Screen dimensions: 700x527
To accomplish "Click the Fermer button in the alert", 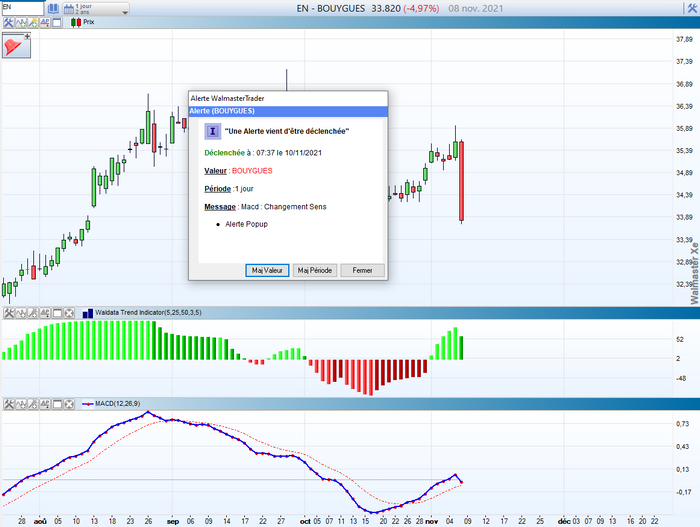I will 362,270.
